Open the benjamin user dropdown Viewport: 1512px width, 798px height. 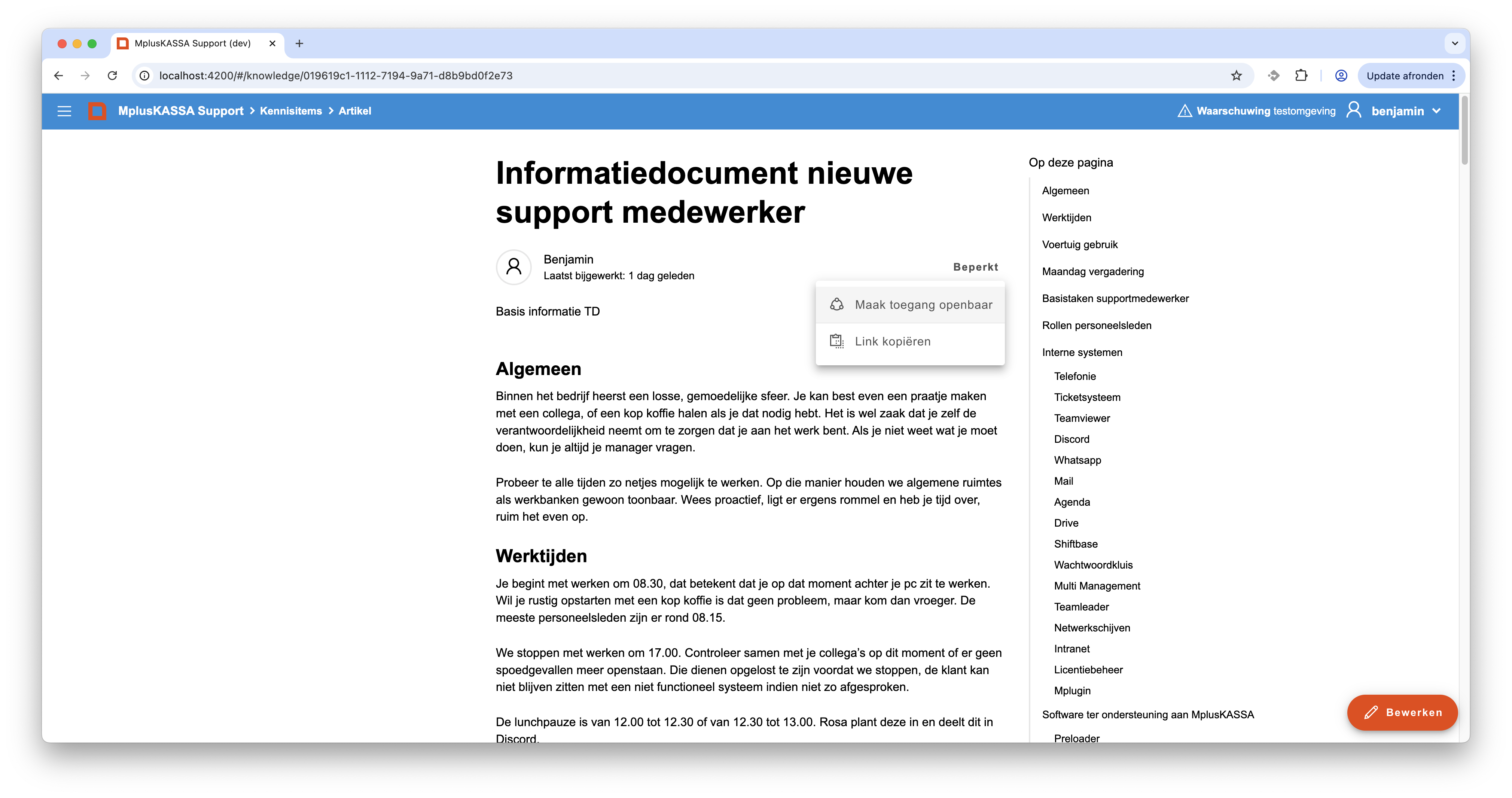[x=1406, y=111]
